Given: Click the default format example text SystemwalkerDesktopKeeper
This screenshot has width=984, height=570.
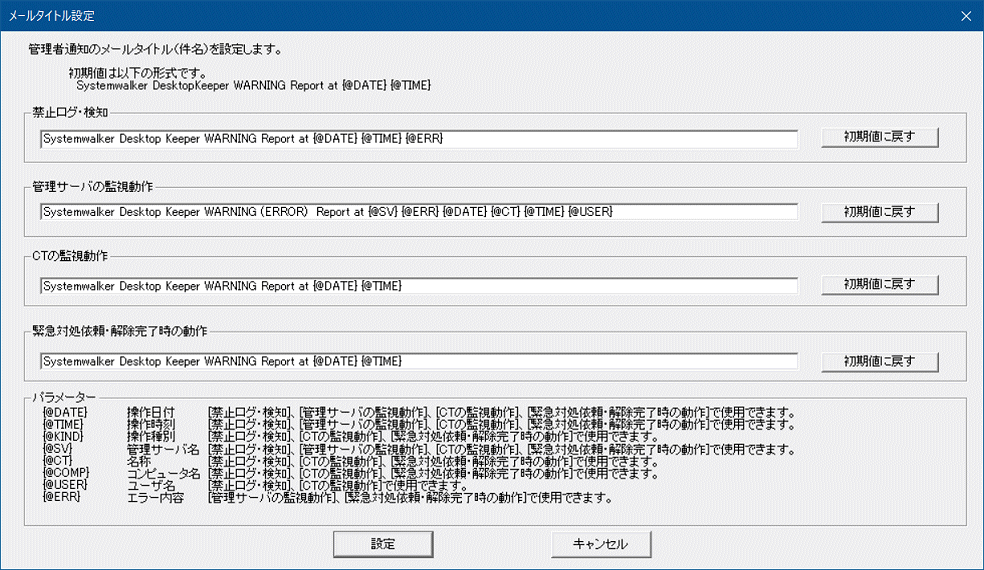Looking at the screenshot, I should pos(254,85).
